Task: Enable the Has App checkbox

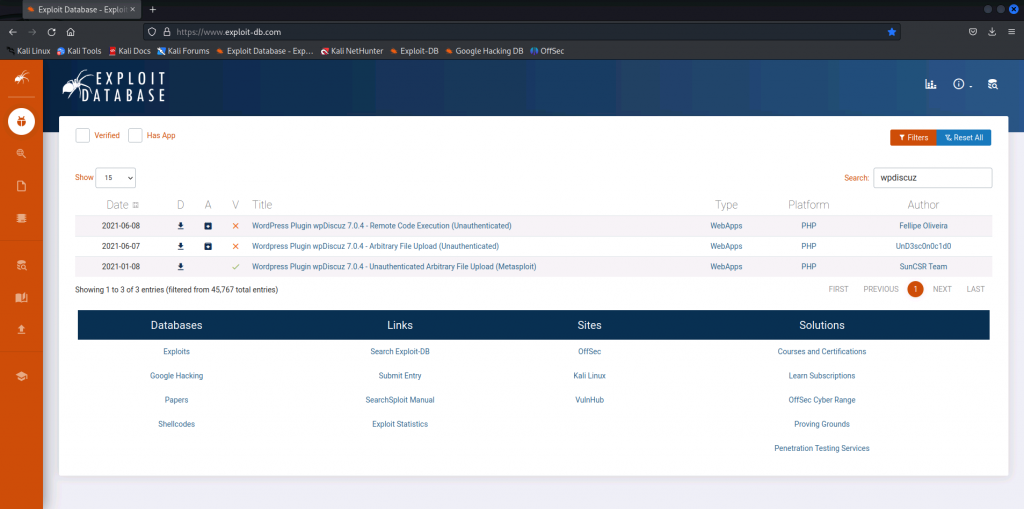Action: tap(135, 135)
